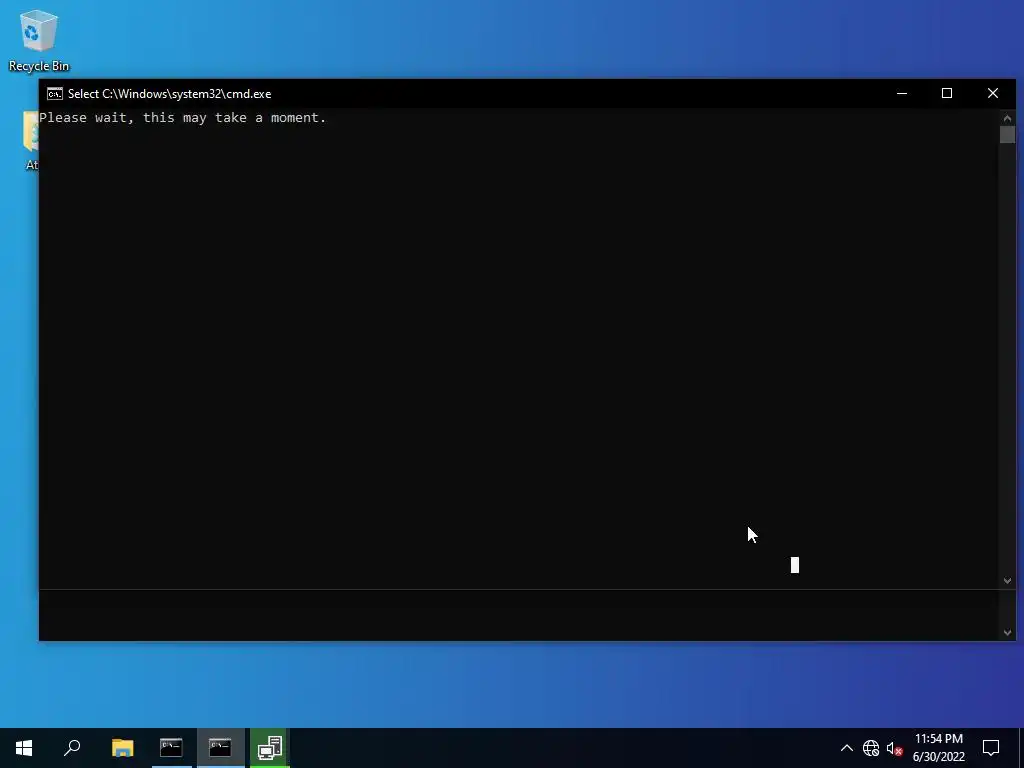The width and height of the screenshot is (1024, 768).
Task: Click the upper pane scrollbar up arrow
Action: [1007, 118]
